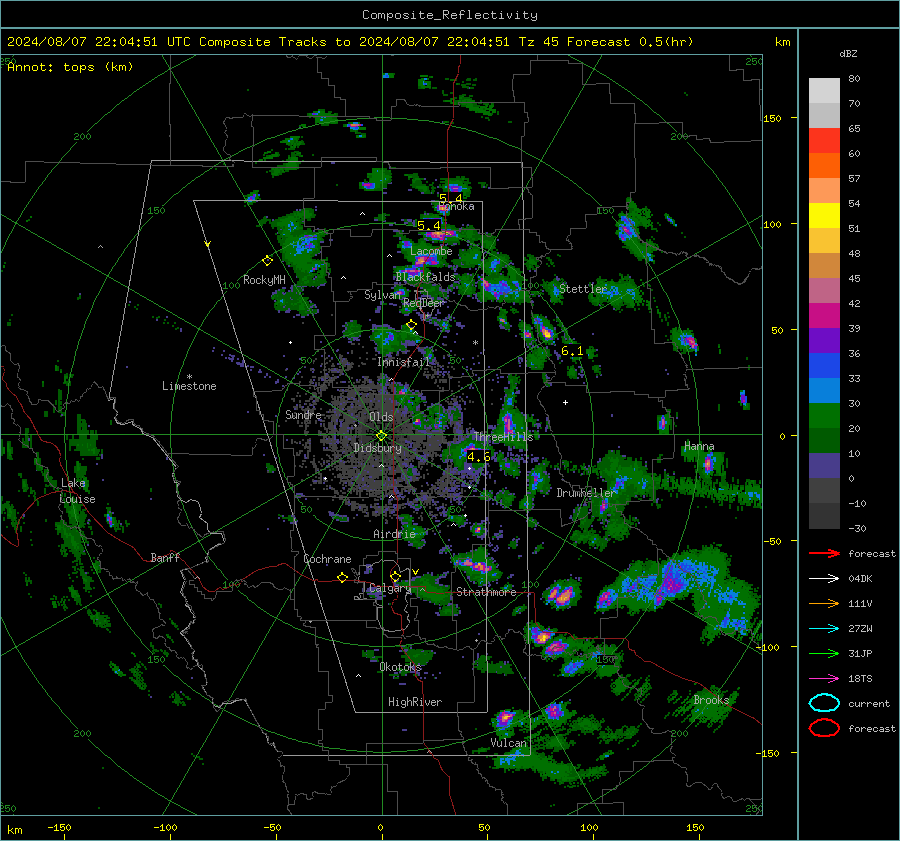Screen dimensions: 900x841
Task: Select the red 65 dBZ legend swatch
Action: click(824, 140)
